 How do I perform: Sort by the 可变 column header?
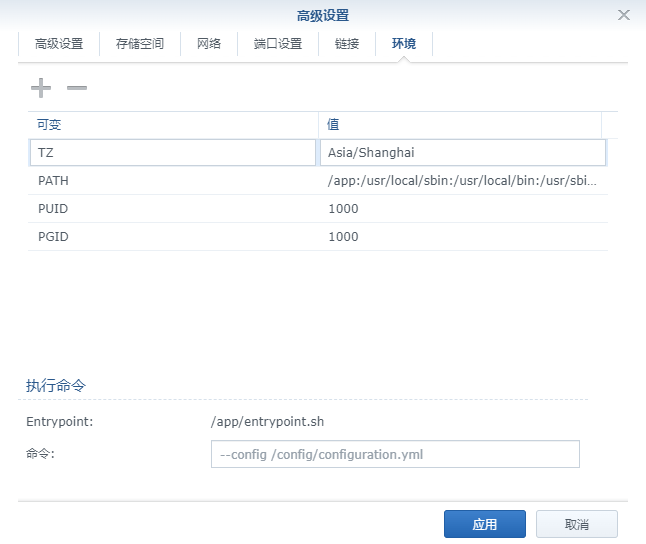173,124
